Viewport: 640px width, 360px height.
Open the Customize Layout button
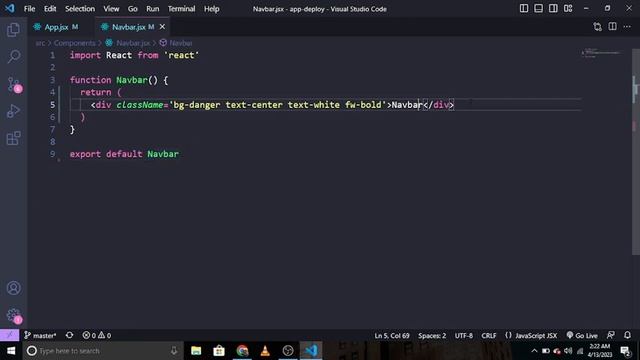pyautogui.click(x=568, y=9)
